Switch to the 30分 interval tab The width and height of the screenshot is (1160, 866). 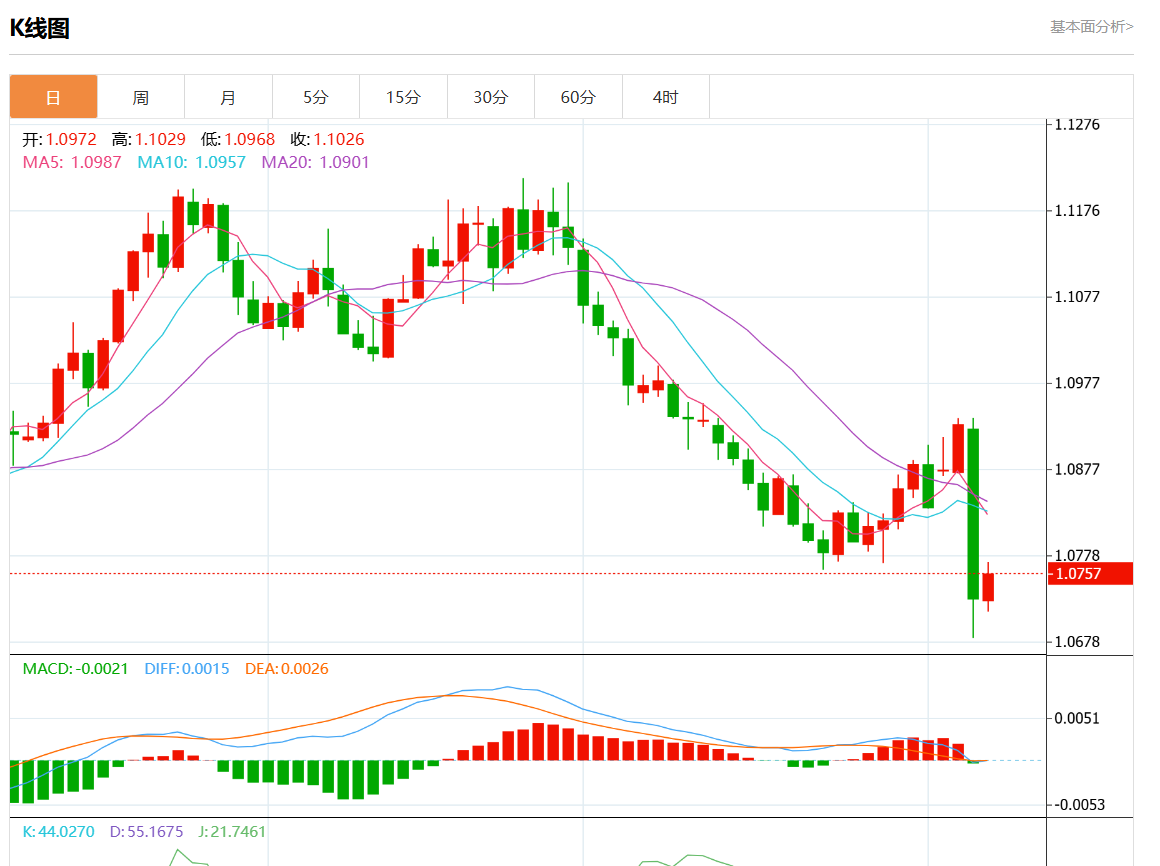(491, 97)
